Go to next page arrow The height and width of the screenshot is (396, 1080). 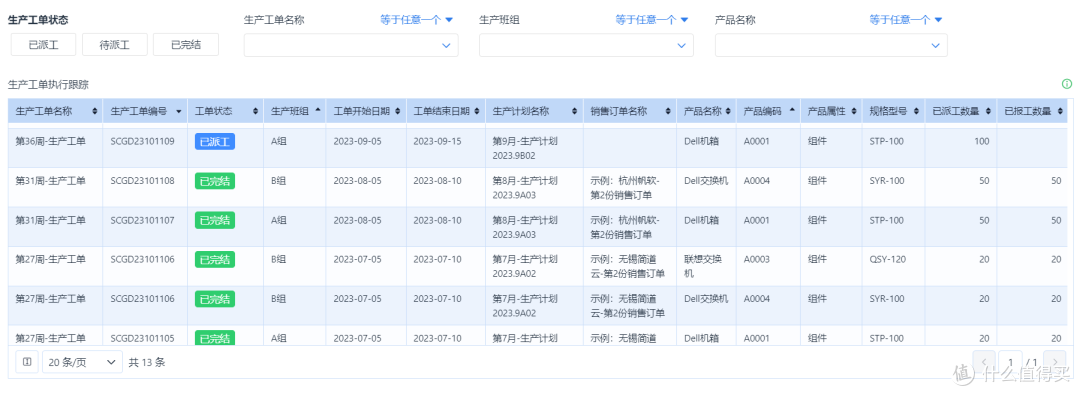(1055, 361)
